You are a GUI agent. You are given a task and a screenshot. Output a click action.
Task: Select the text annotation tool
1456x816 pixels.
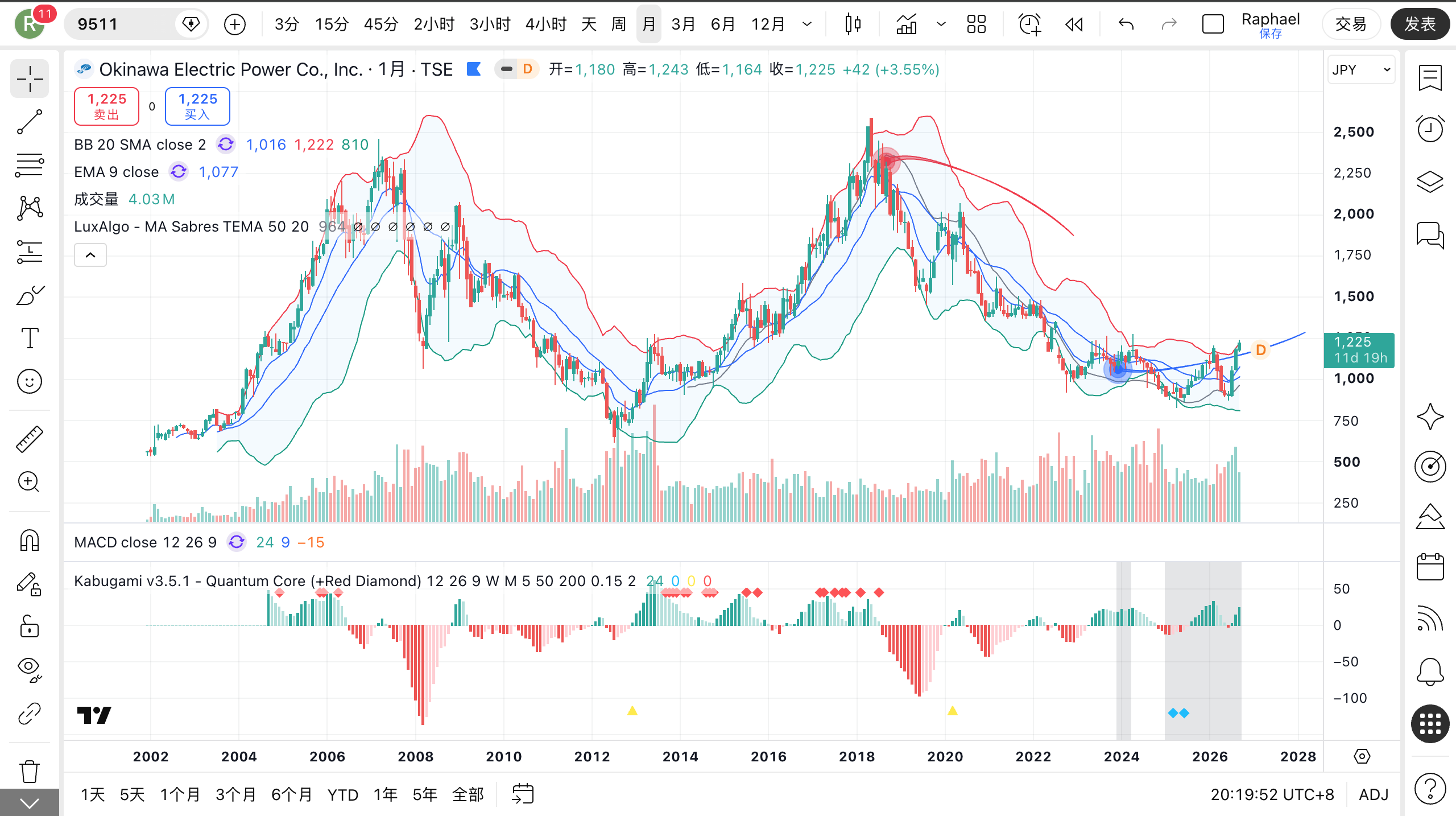tap(30, 338)
